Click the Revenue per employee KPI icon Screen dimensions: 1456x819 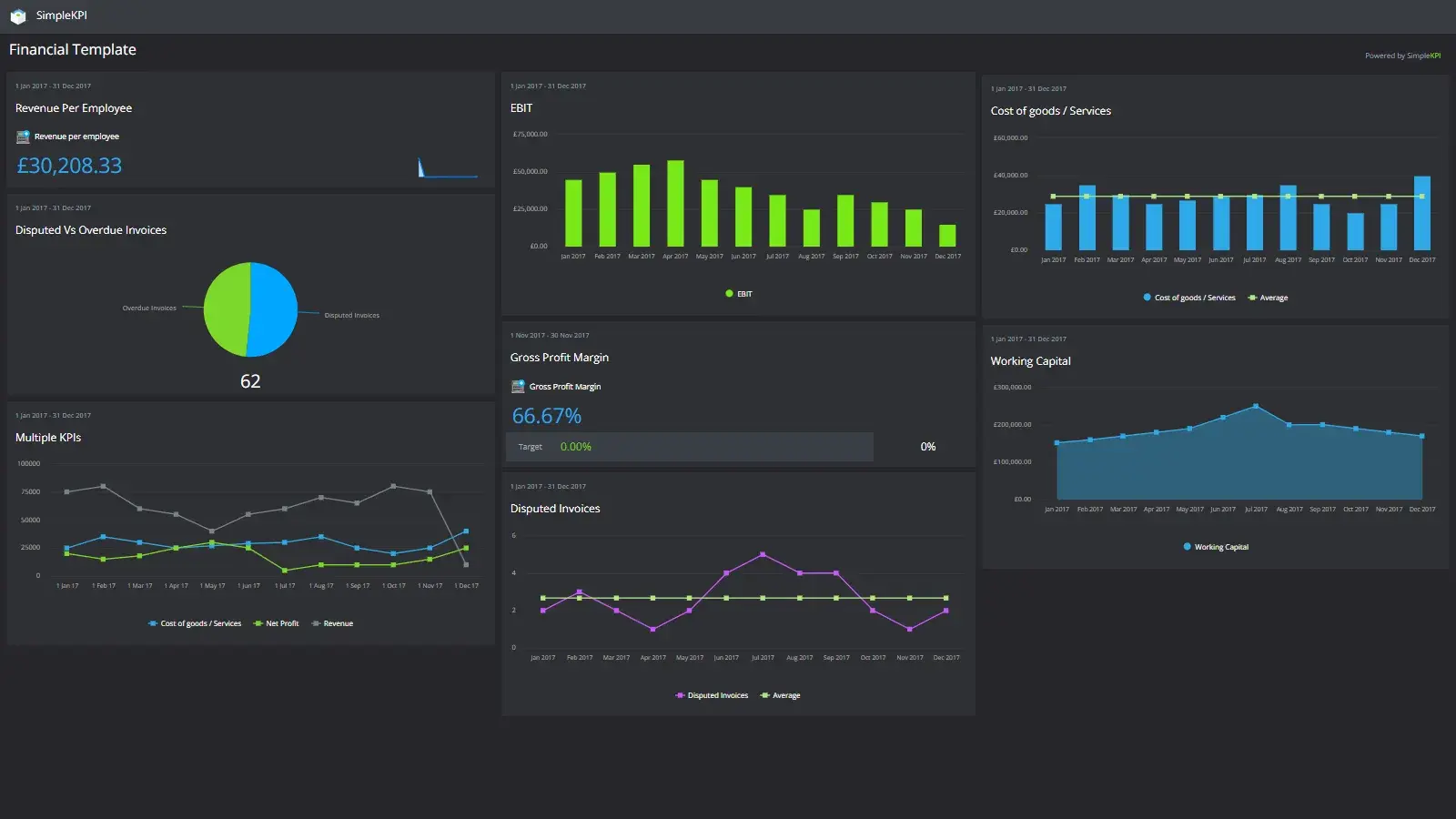pos(22,136)
